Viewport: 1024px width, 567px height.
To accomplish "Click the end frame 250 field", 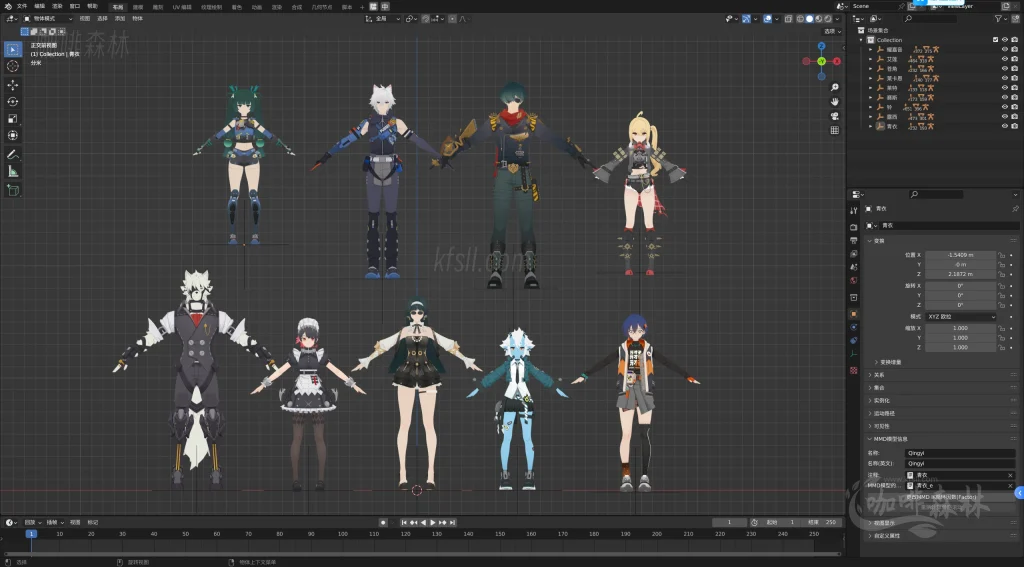I will click(823, 523).
